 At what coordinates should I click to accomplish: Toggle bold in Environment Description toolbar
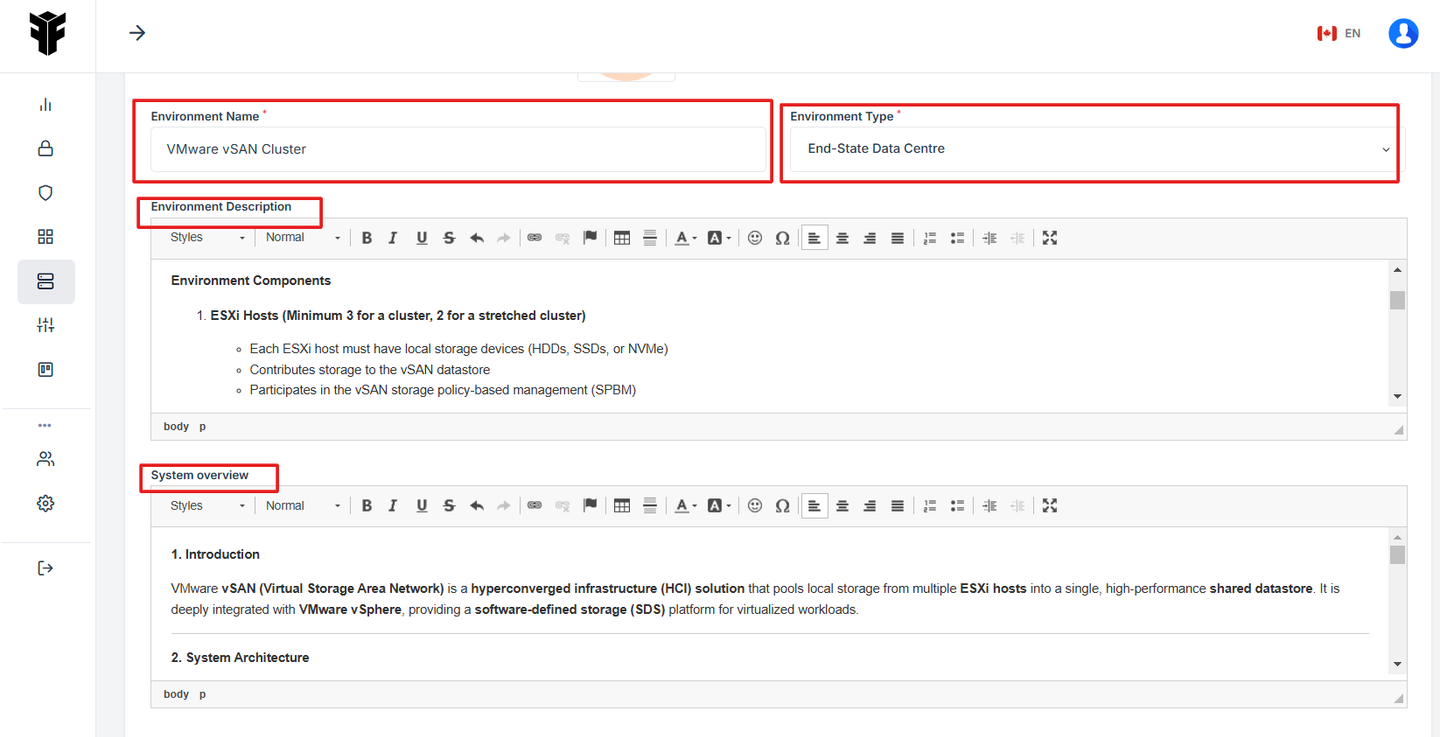pyautogui.click(x=367, y=238)
